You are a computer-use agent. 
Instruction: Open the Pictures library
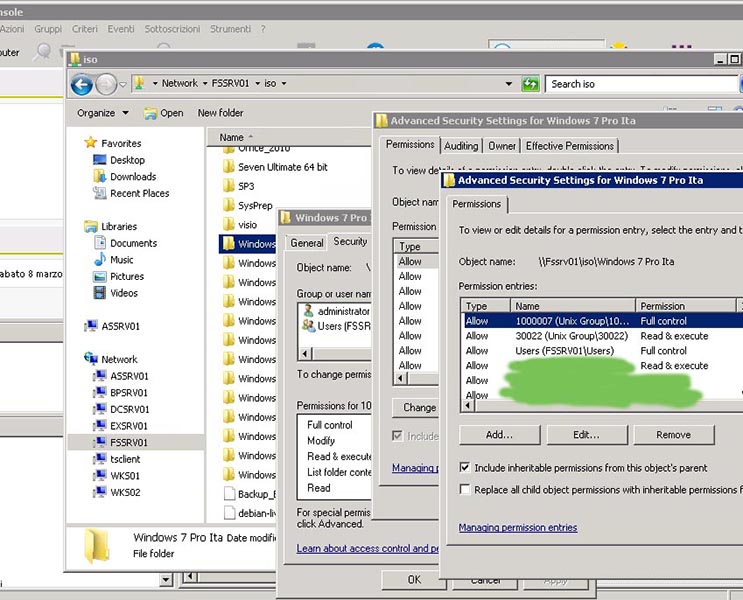127,277
